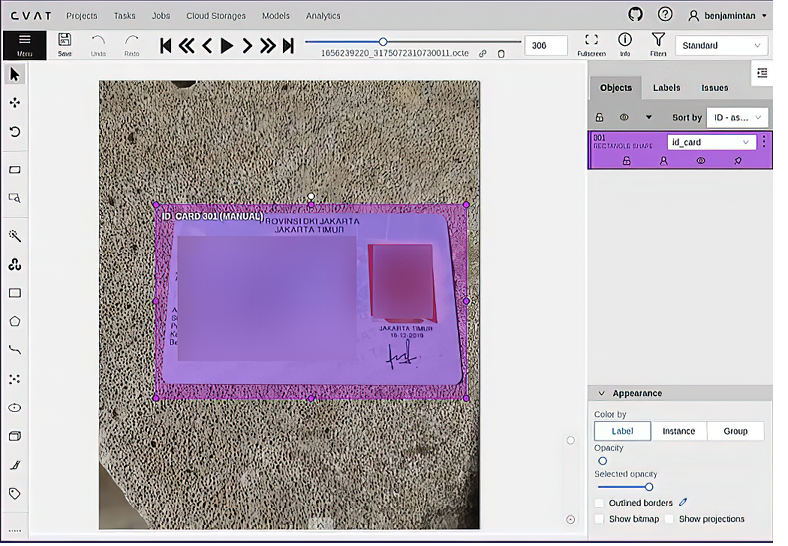Lock object 301
Screen dimensions: 788x546
tap(626, 161)
